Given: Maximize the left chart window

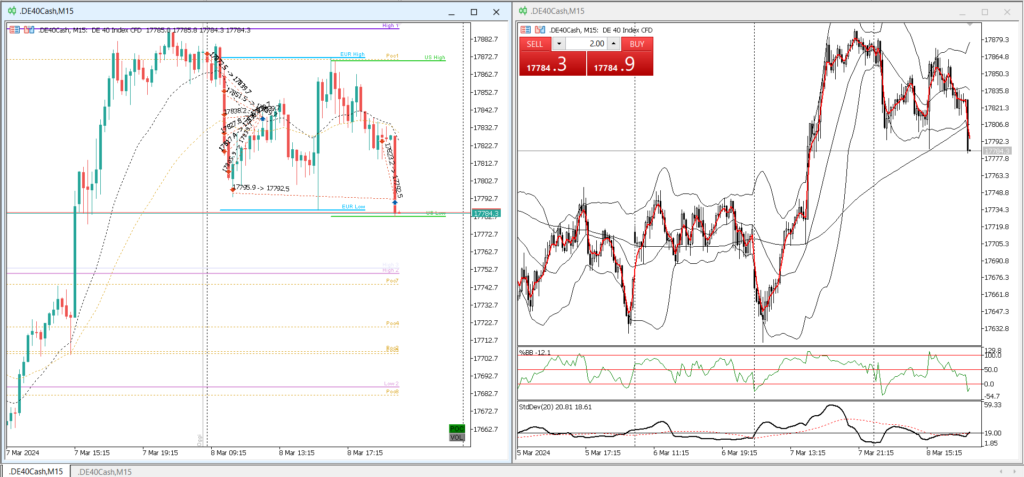Looking at the screenshot, I should click(x=474, y=12).
